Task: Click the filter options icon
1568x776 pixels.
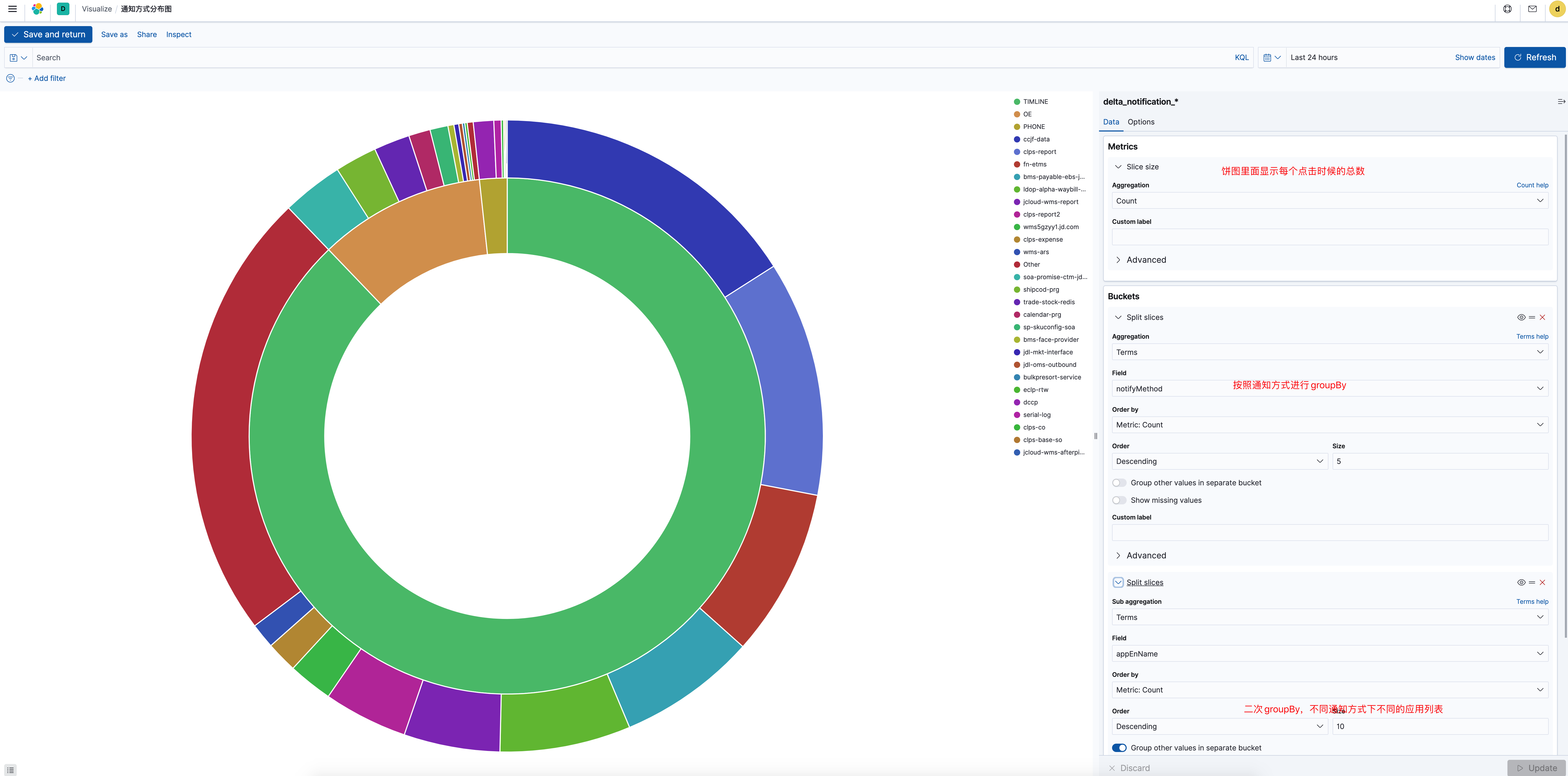Action: pyautogui.click(x=10, y=79)
